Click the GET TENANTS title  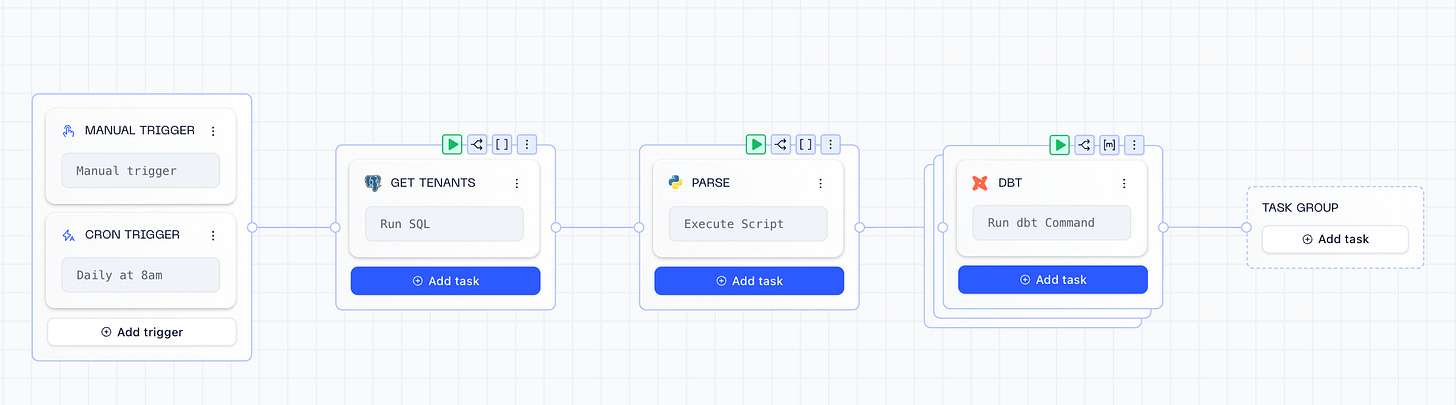coord(433,183)
